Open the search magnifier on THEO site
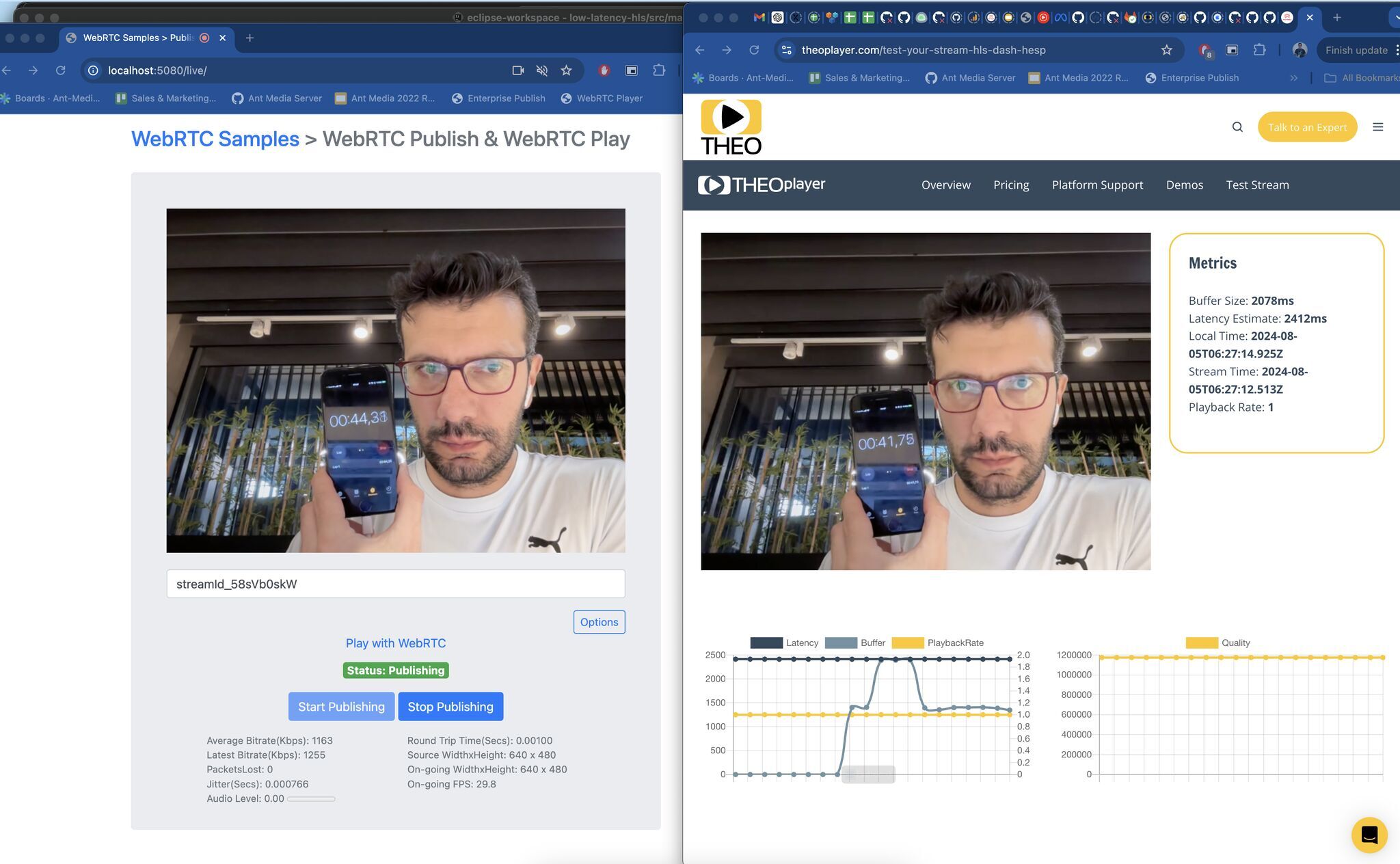The image size is (1400, 864). [1237, 127]
